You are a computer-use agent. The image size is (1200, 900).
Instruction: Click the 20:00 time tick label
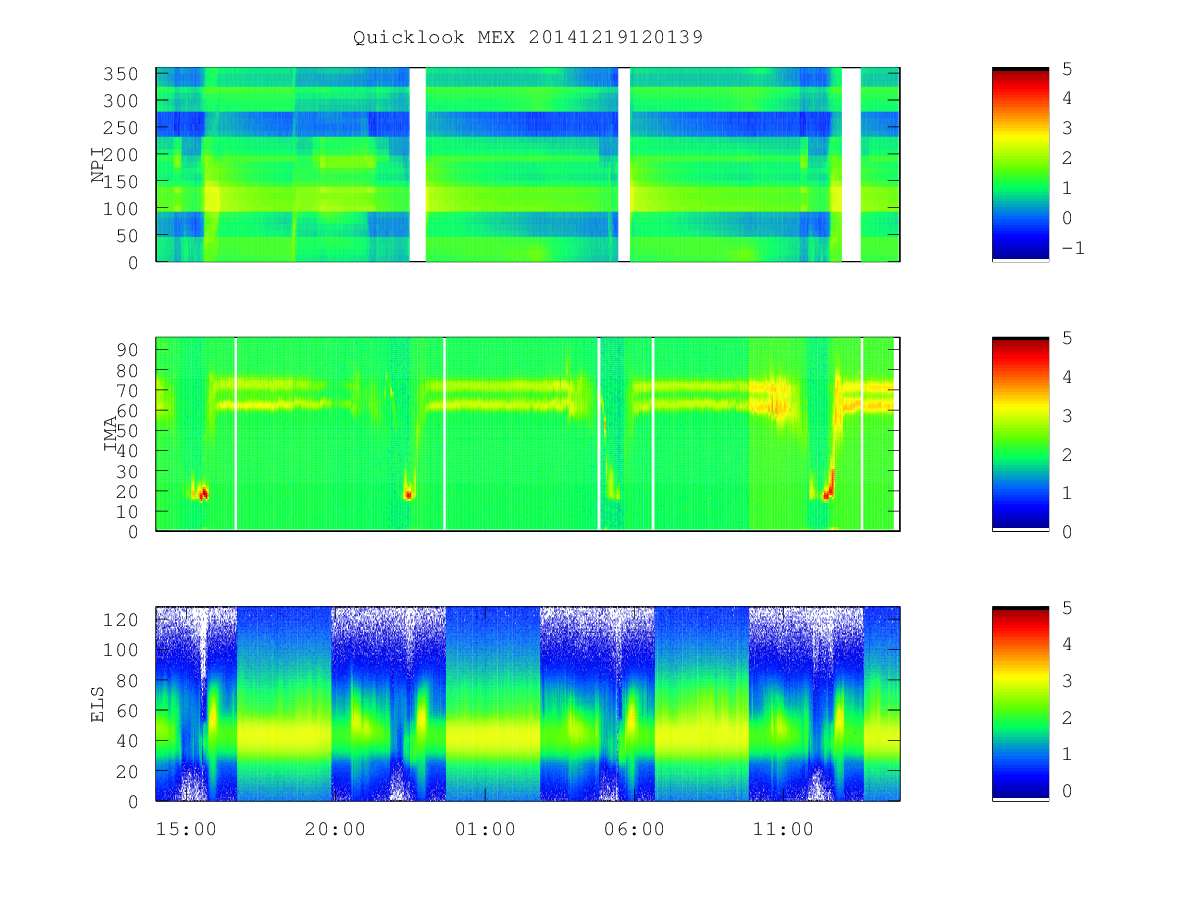tap(335, 830)
